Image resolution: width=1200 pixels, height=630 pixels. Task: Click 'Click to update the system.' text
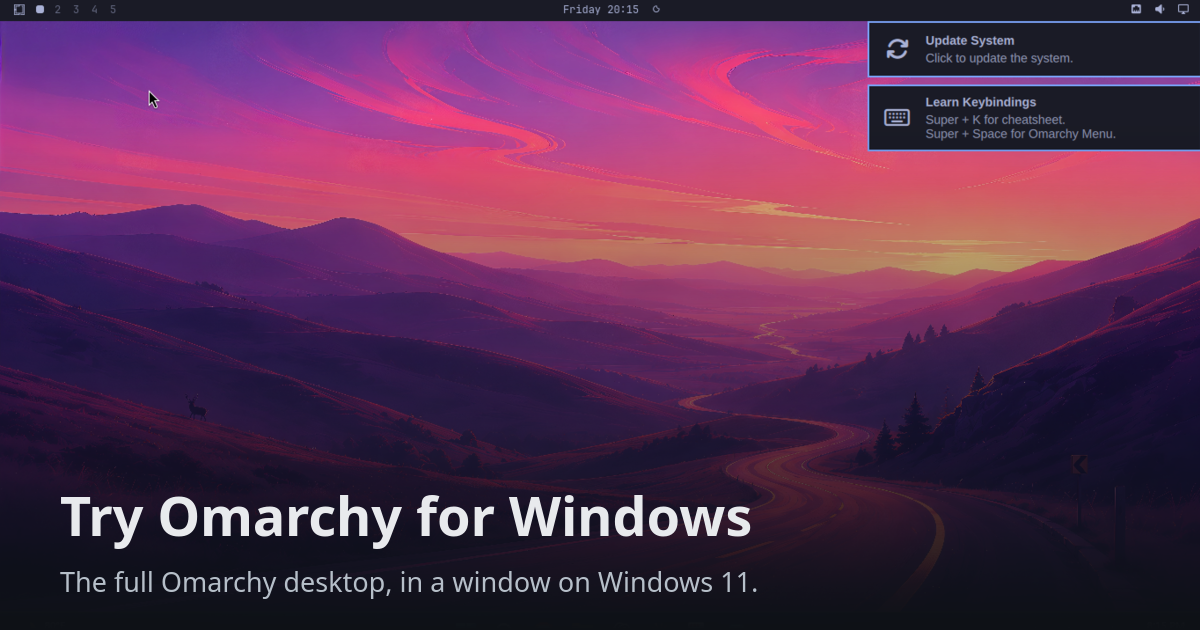(999, 58)
